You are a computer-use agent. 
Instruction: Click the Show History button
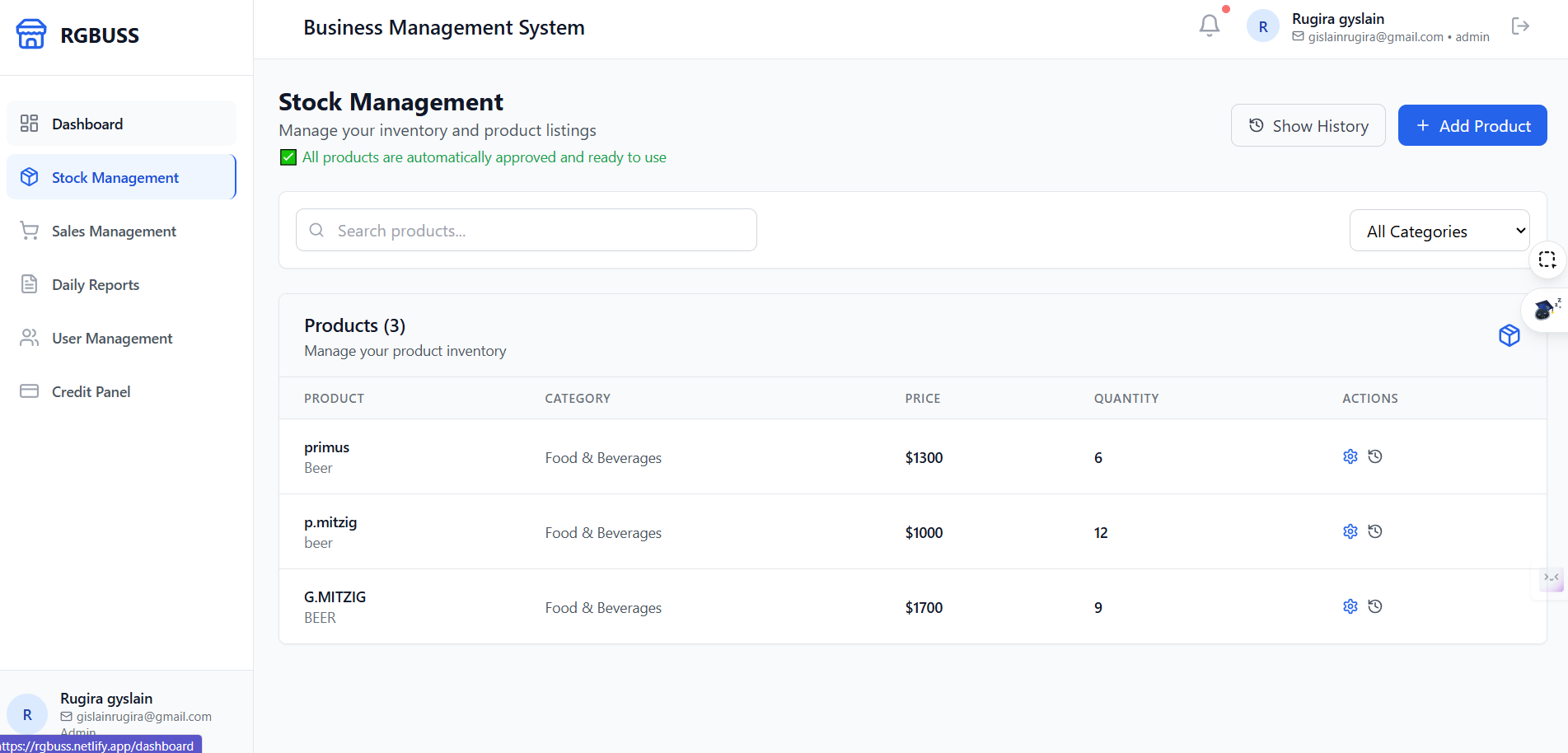1308,125
